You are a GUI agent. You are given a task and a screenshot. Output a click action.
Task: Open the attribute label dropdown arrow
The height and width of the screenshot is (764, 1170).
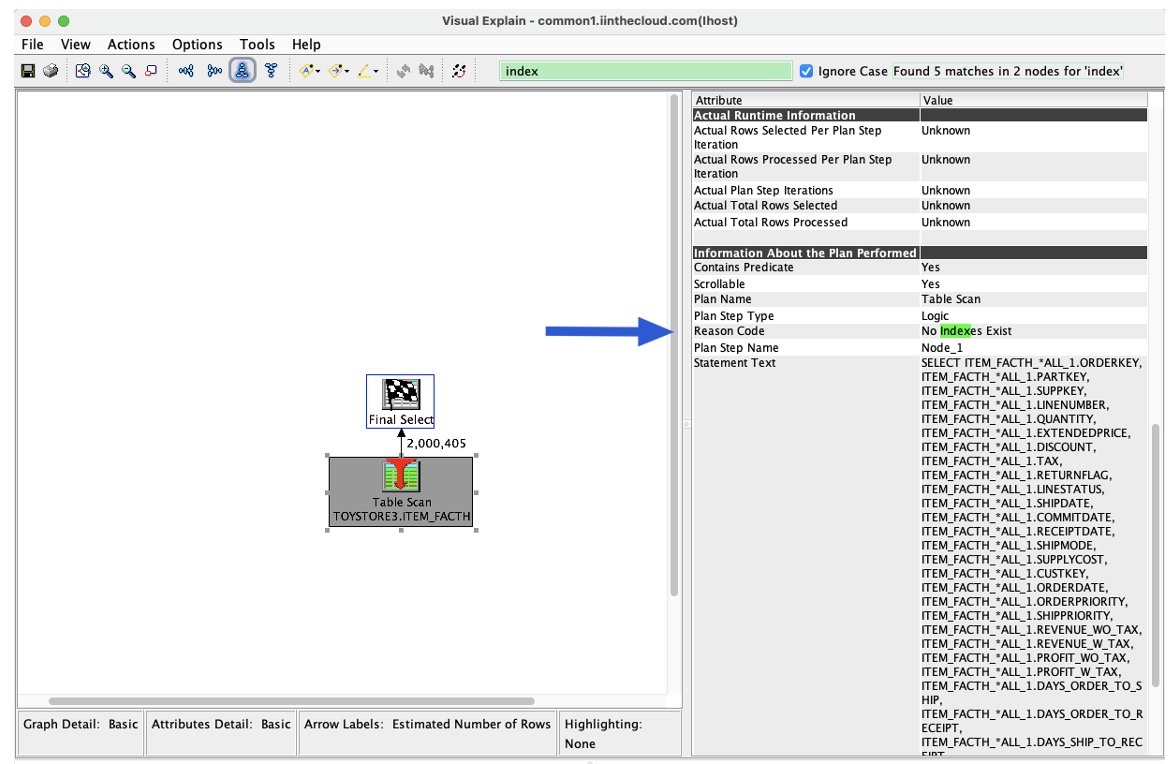pos(317,70)
